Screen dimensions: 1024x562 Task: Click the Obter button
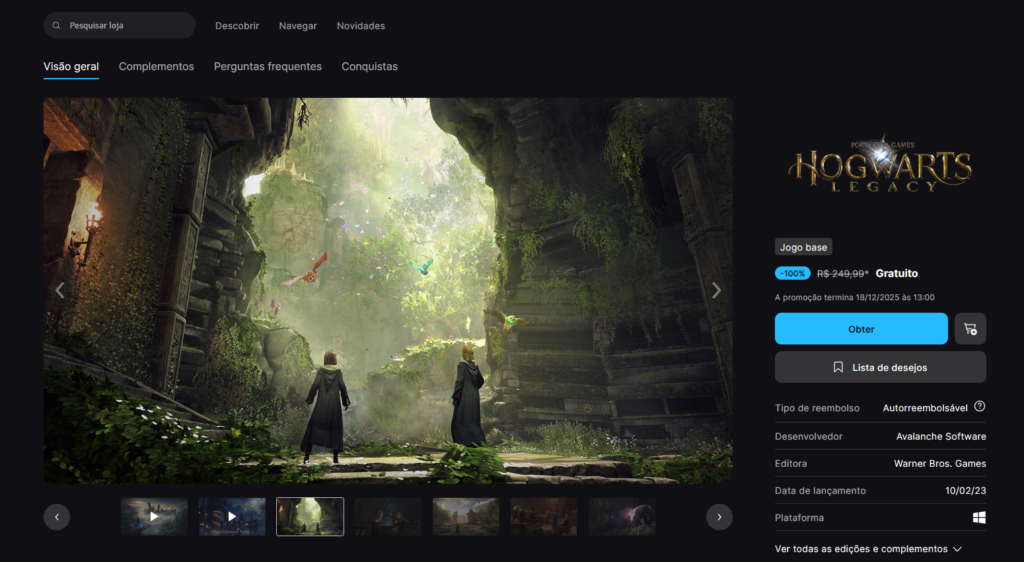point(861,329)
